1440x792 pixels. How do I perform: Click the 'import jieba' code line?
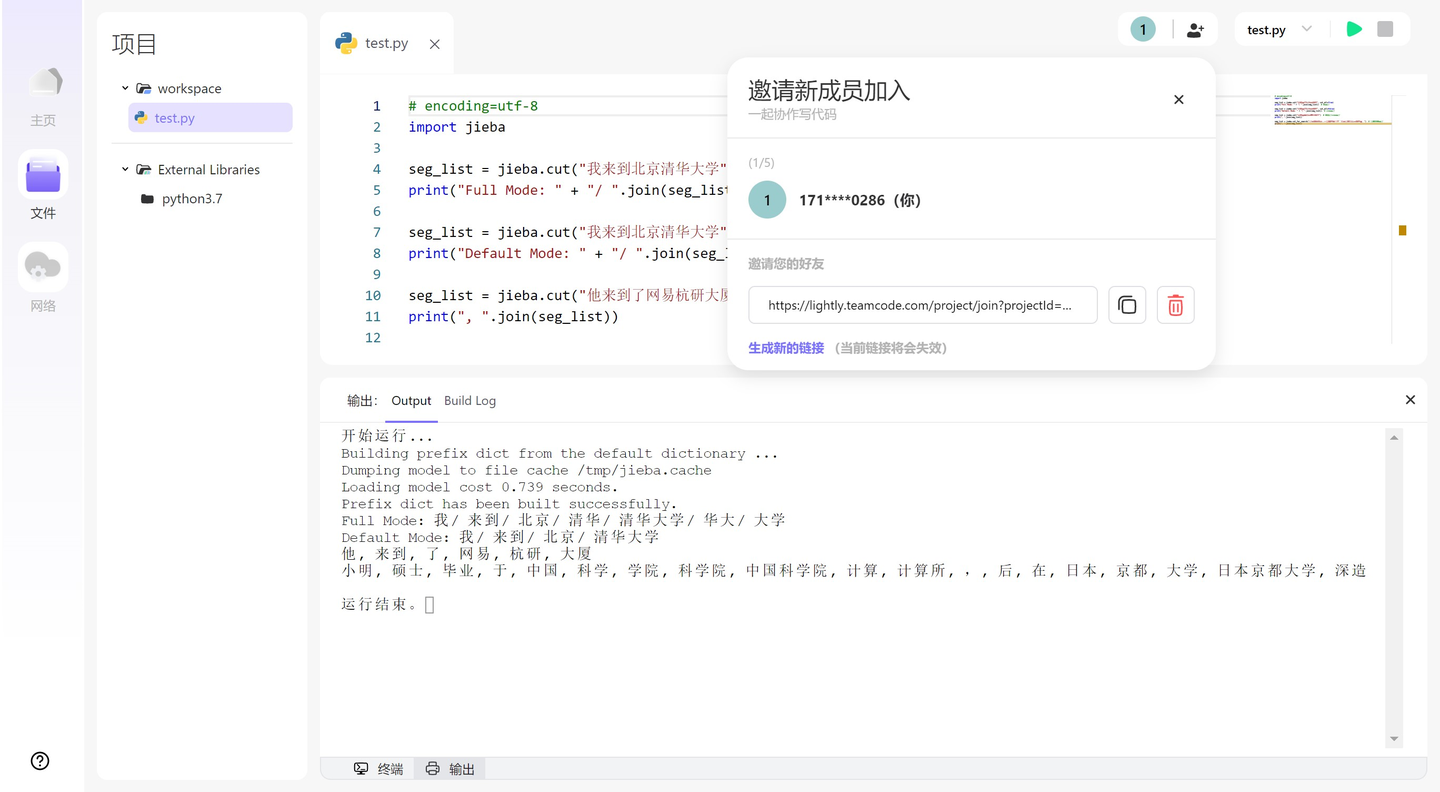[457, 127]
